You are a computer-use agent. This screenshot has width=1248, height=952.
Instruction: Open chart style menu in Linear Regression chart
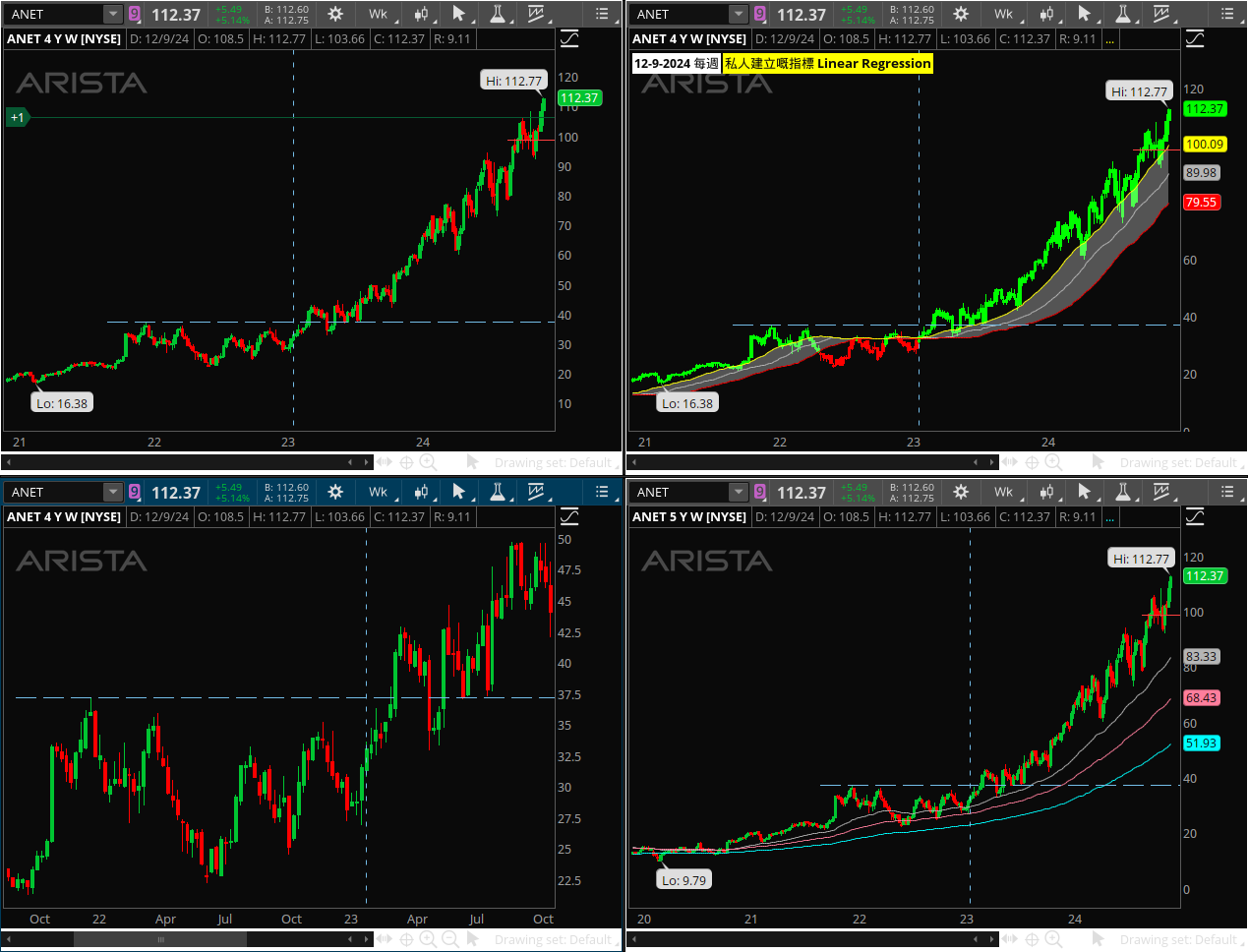coord(1047,14)
